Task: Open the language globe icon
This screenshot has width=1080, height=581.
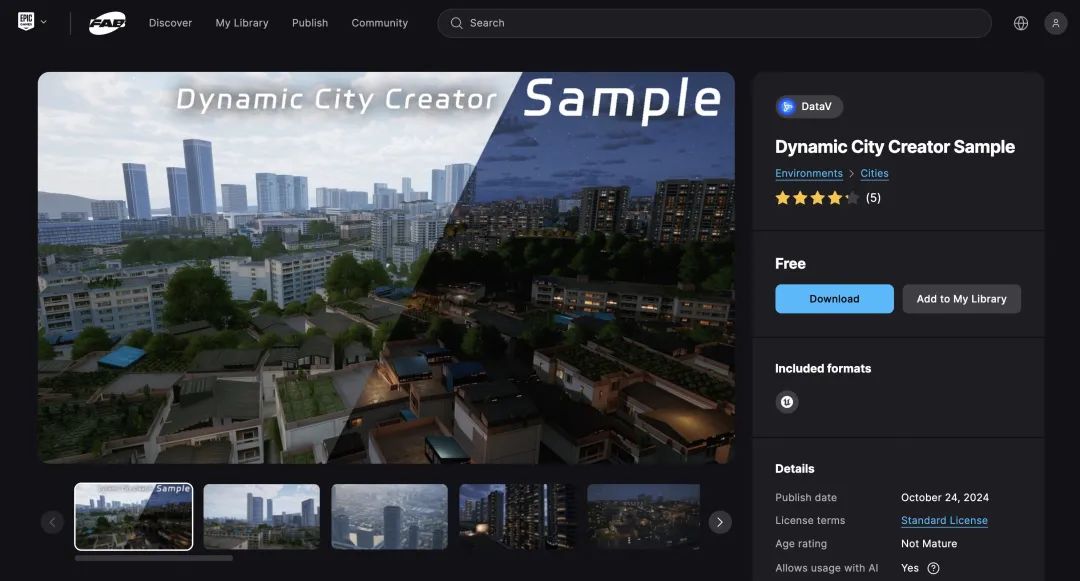Action: pyautogui.click(x=1021, y=23)
